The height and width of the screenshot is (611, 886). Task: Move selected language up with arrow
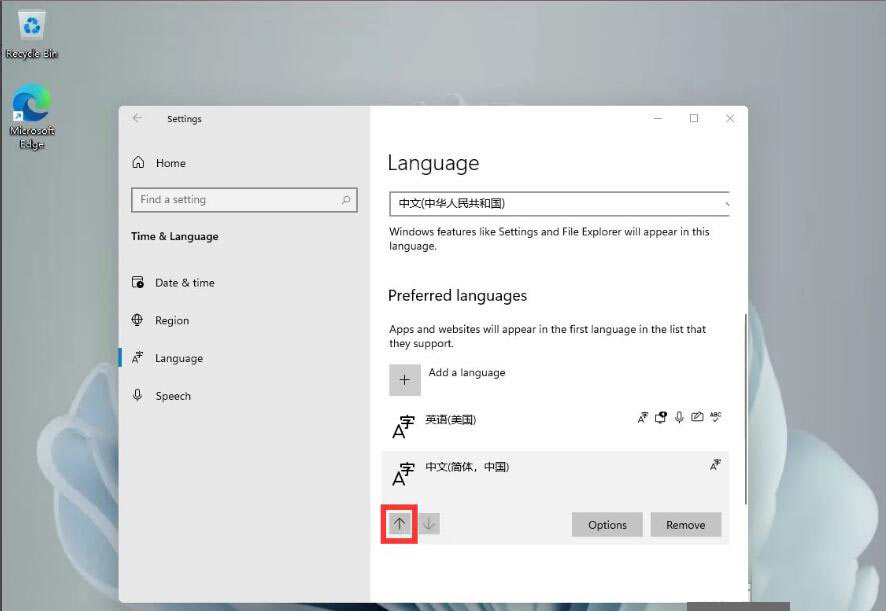pos(399,524)
